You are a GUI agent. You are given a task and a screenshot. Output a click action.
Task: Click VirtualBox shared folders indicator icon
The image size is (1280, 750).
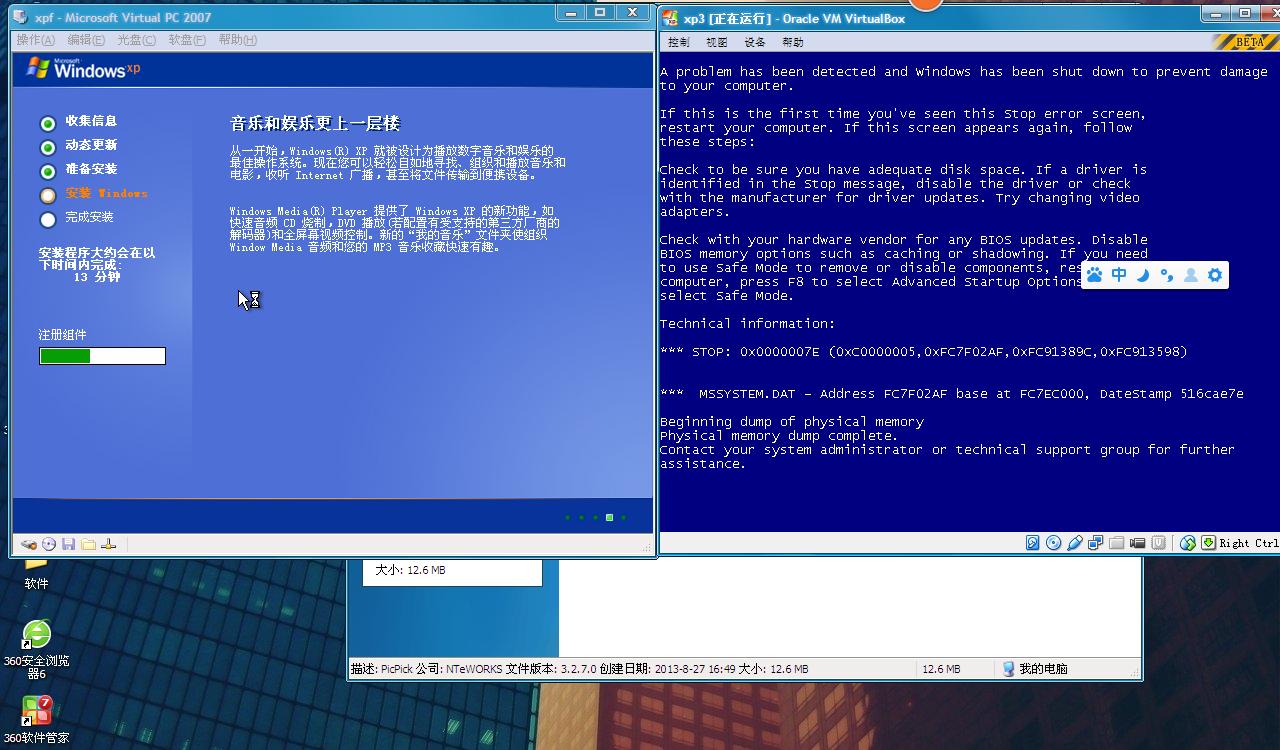click(1117, 543)
